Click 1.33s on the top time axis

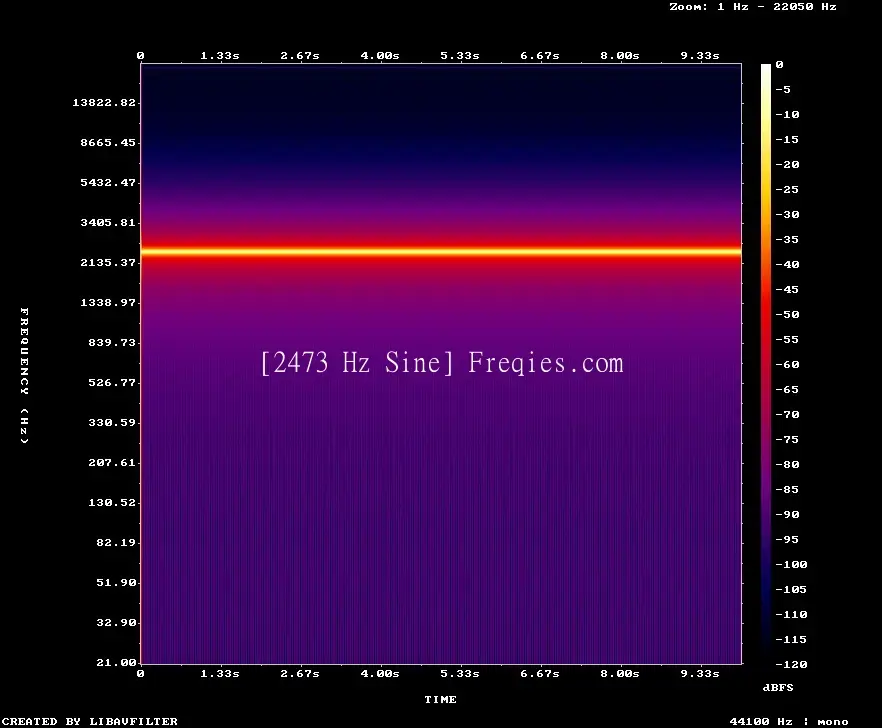220,55
